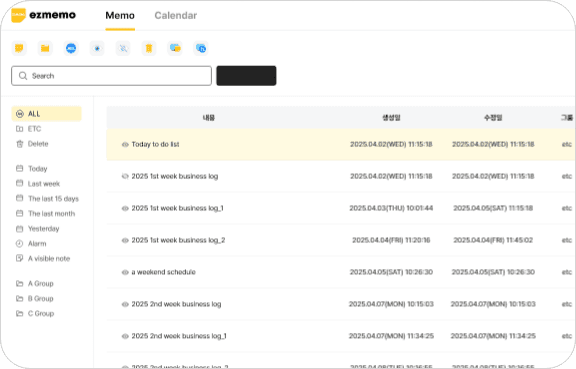Click the cloud with blue badge toolbar icon
This screenshot has height=369, width=576.
[x=201, y=48]
